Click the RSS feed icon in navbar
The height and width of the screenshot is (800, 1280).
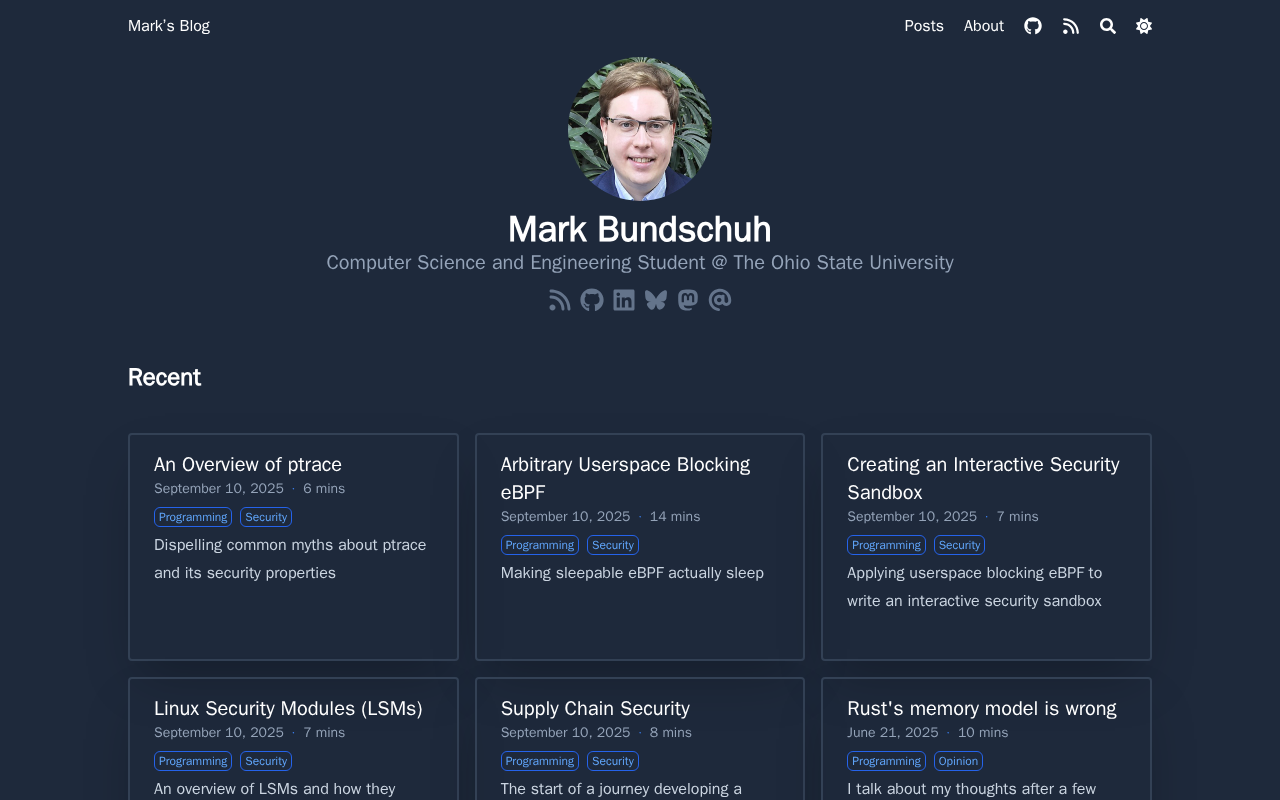[1071, 26]
